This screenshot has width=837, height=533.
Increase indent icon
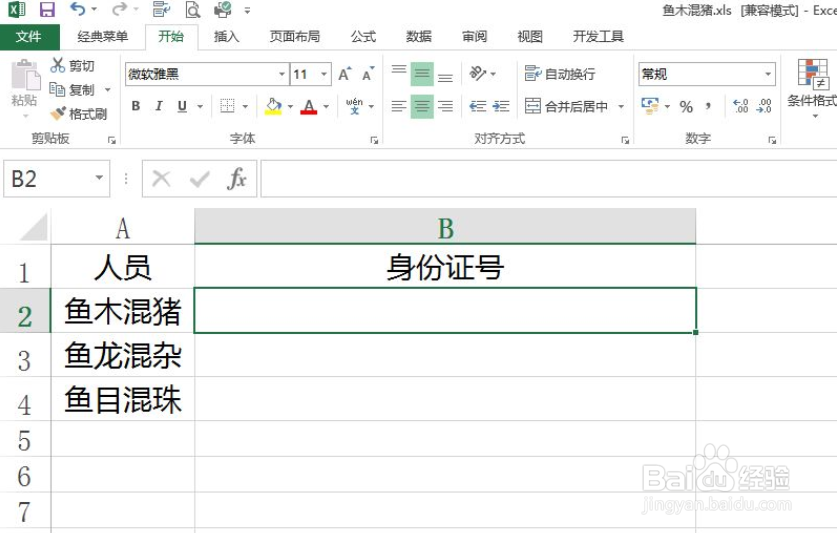click(501, 106)
